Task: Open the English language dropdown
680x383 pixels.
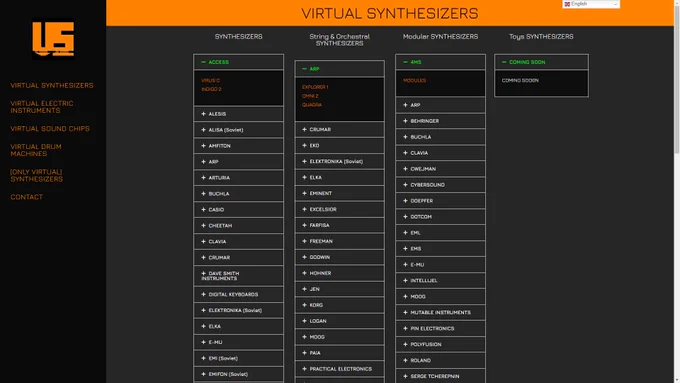Action: pyautogui.click(x=591, y=4)
